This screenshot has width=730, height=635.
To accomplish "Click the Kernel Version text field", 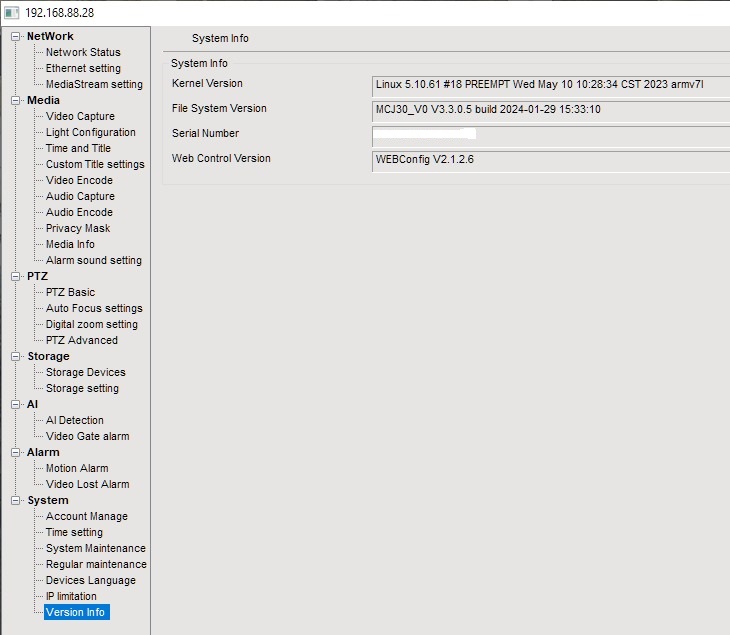I will (x=550, y=84).
